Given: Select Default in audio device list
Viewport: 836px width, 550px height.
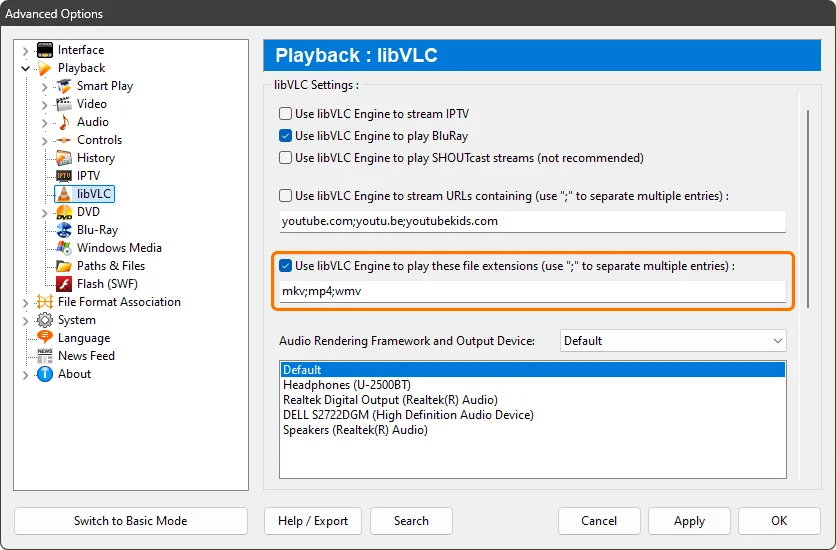Looking at the screenshot, I should tap(533, 370).
